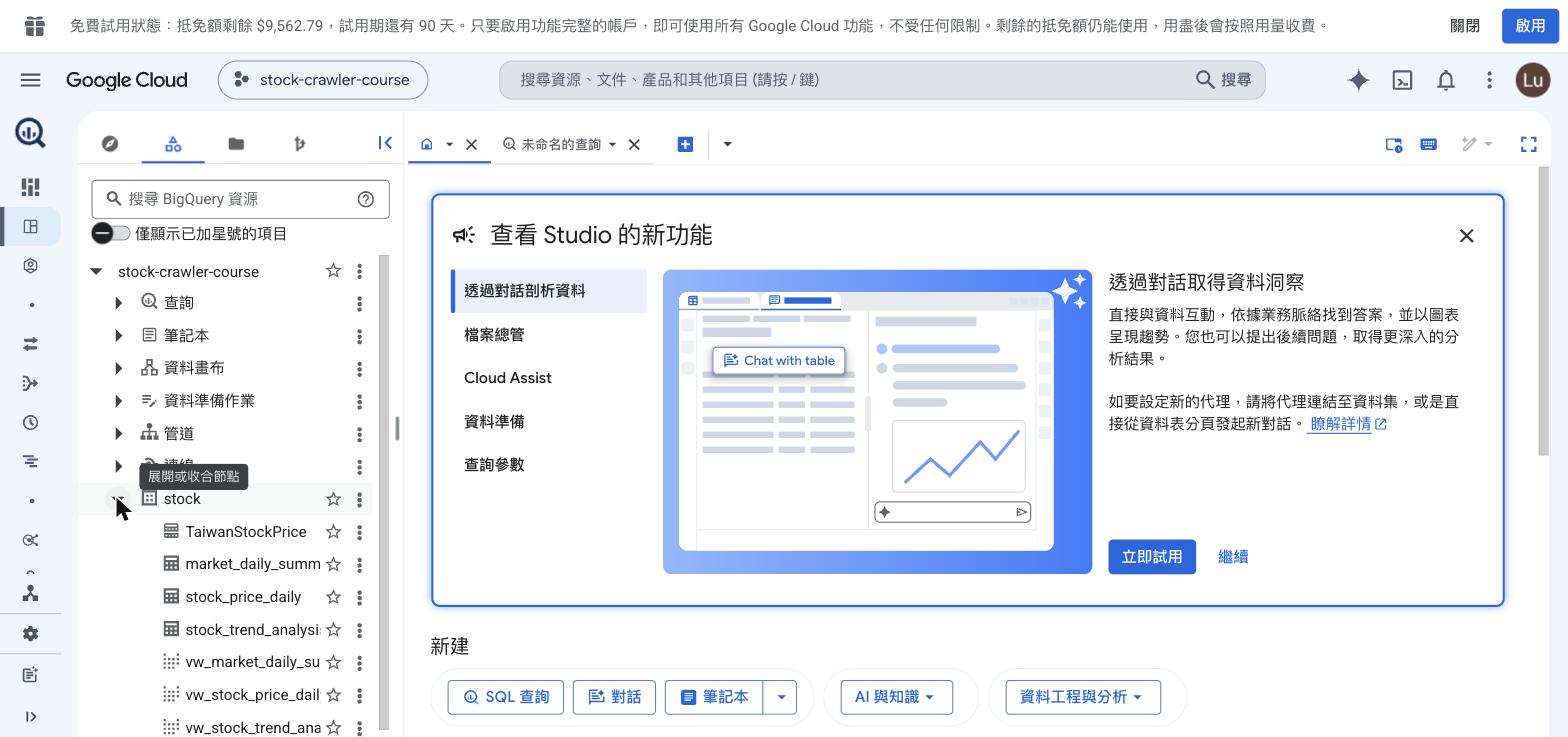Open the notifications bell

click(x=1446, y=80)
